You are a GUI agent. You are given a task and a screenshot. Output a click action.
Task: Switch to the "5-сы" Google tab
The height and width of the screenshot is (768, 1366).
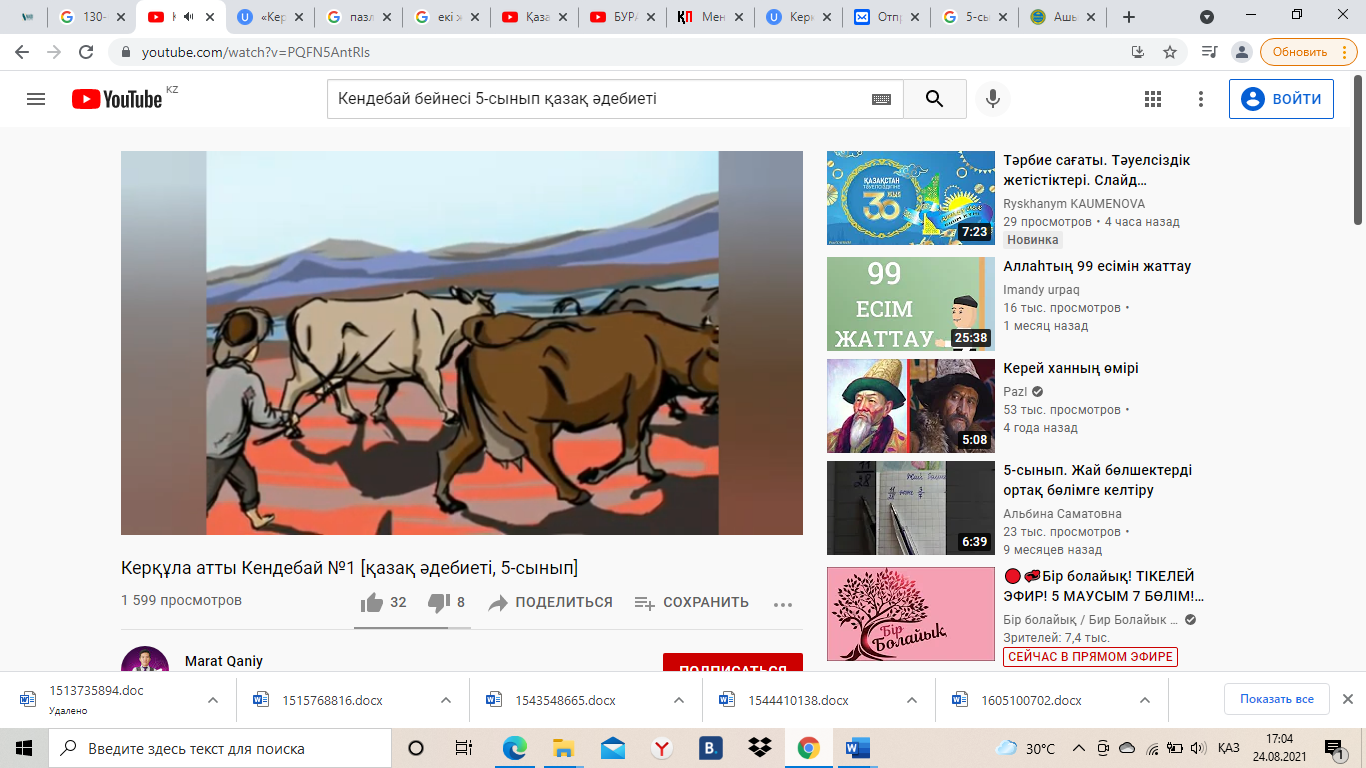pyautogui.click(x=976, y=17)
